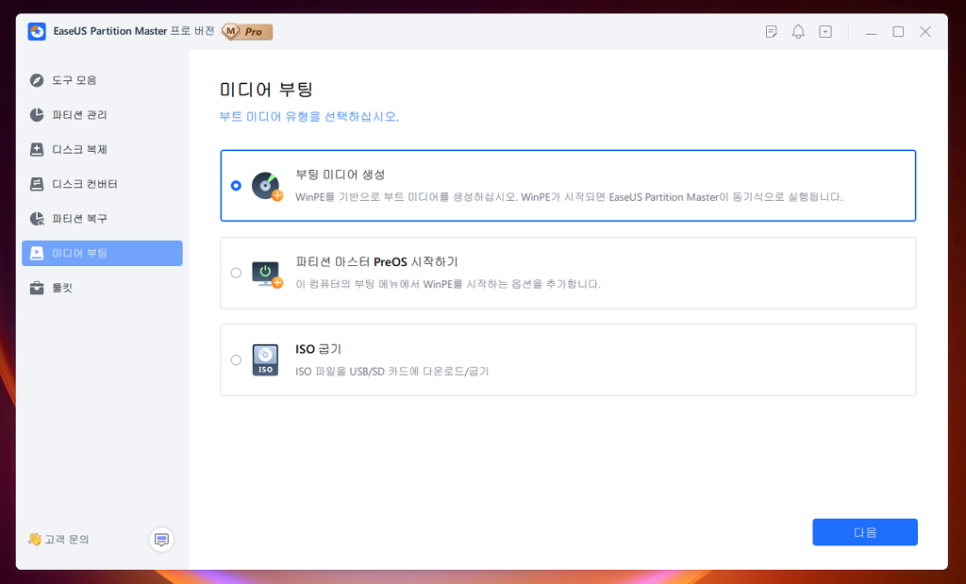Image resolution: width=966 pixels, height=584 pixels.
Task: Minimize the Partition Master window
Action: click(x=871, y=32)
